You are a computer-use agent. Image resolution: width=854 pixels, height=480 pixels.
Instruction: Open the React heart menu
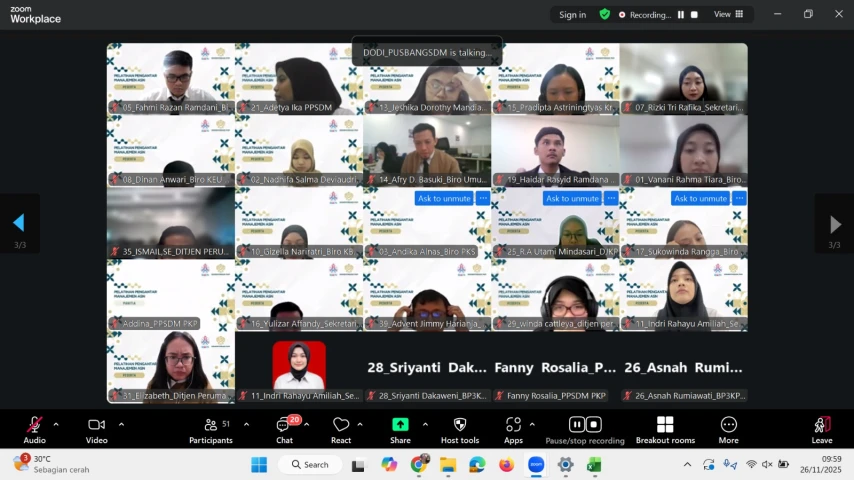pyautogui.click(x=341, y=429)
